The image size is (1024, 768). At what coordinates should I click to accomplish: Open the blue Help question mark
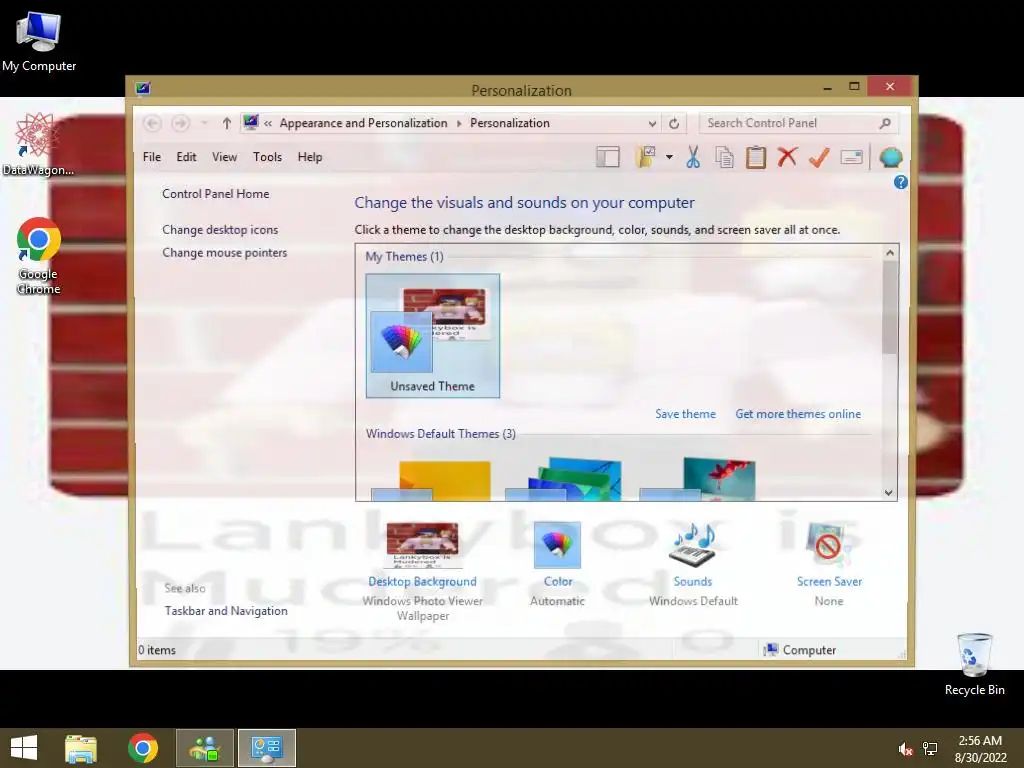pos(901,182)
